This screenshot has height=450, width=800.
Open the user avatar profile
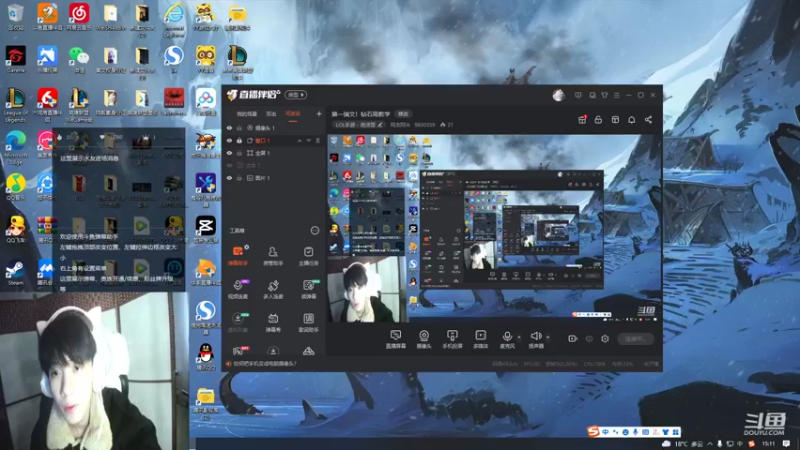coord(559,95)
